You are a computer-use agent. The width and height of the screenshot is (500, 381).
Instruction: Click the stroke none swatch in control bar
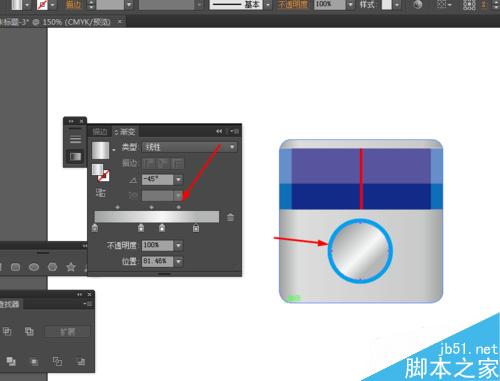(x=42, y=5)
